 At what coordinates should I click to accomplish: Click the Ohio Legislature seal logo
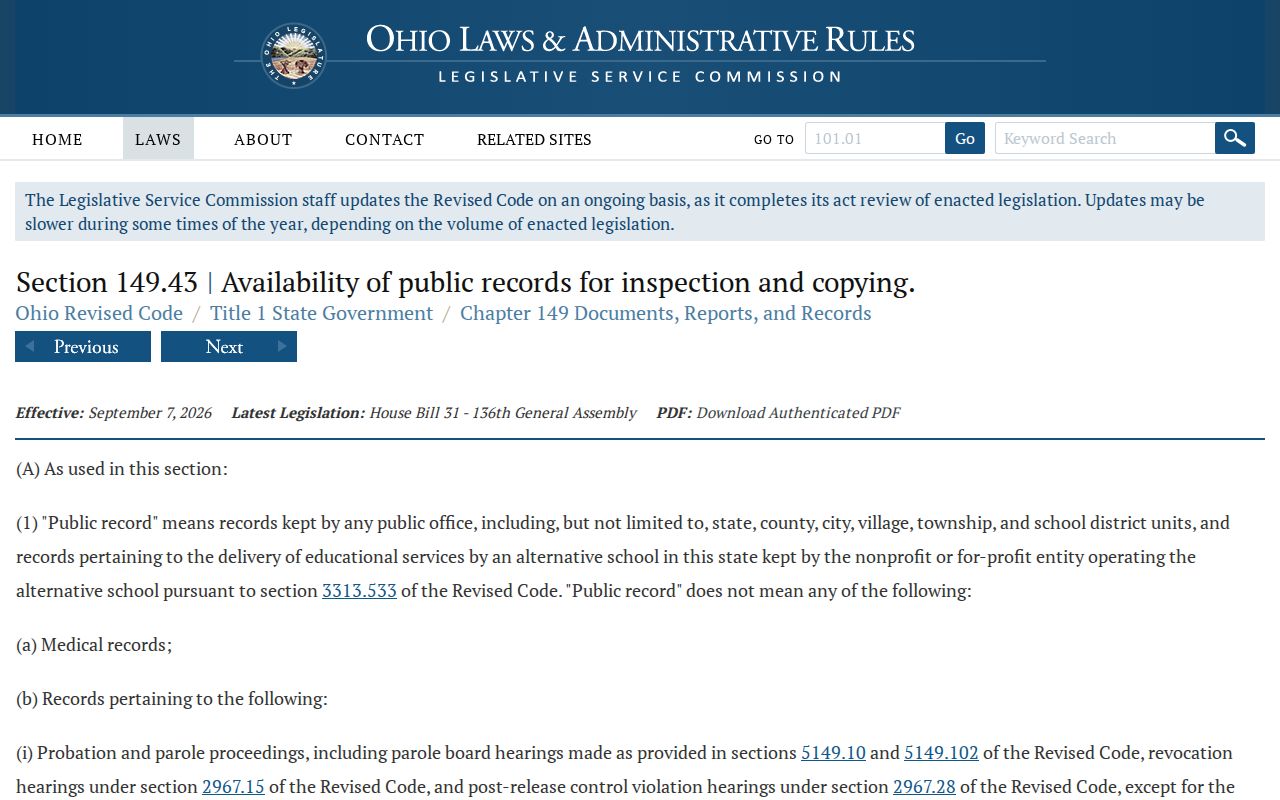click(294, 56)
